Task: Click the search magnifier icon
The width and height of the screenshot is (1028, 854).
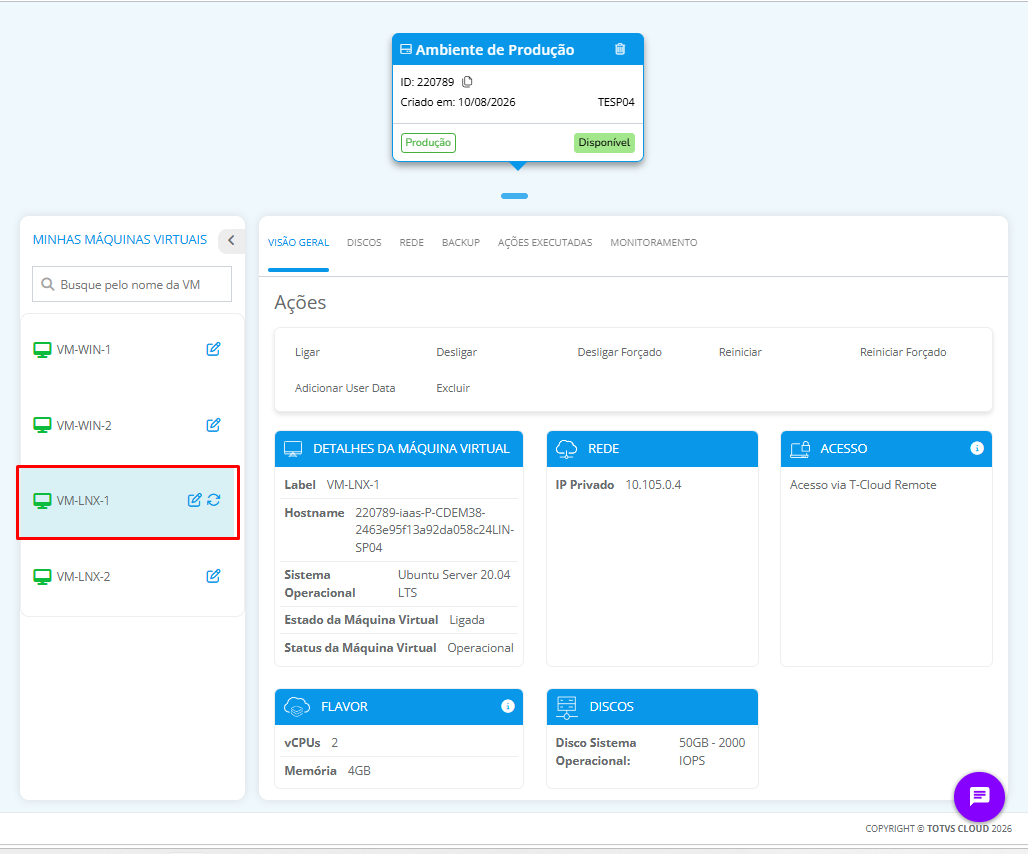Action: point(47,284)
